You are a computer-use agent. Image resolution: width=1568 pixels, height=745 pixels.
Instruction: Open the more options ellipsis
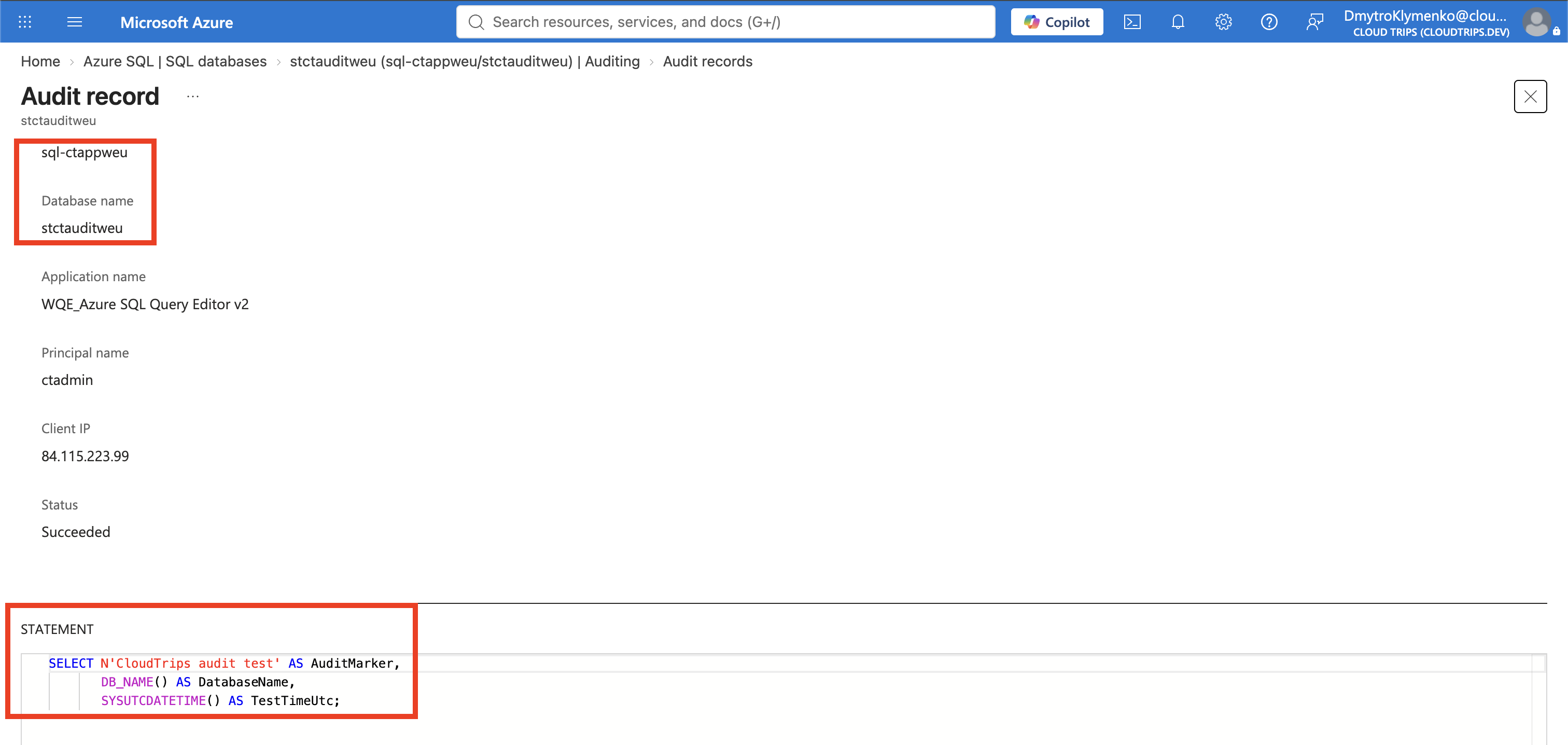coord(193,96)
